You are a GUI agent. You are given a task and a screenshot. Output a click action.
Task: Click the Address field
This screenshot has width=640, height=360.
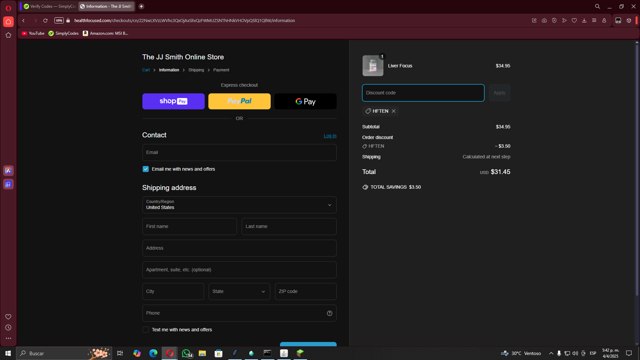[x=239, y=248]
